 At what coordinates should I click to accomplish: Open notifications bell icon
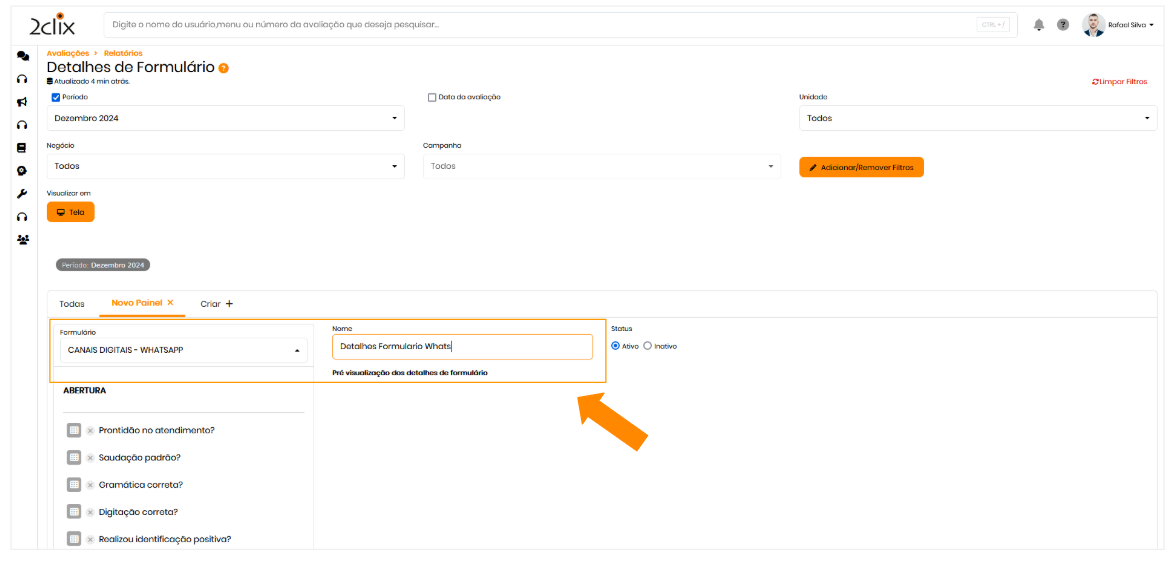pyautogui.click(x=1039, y=25)
